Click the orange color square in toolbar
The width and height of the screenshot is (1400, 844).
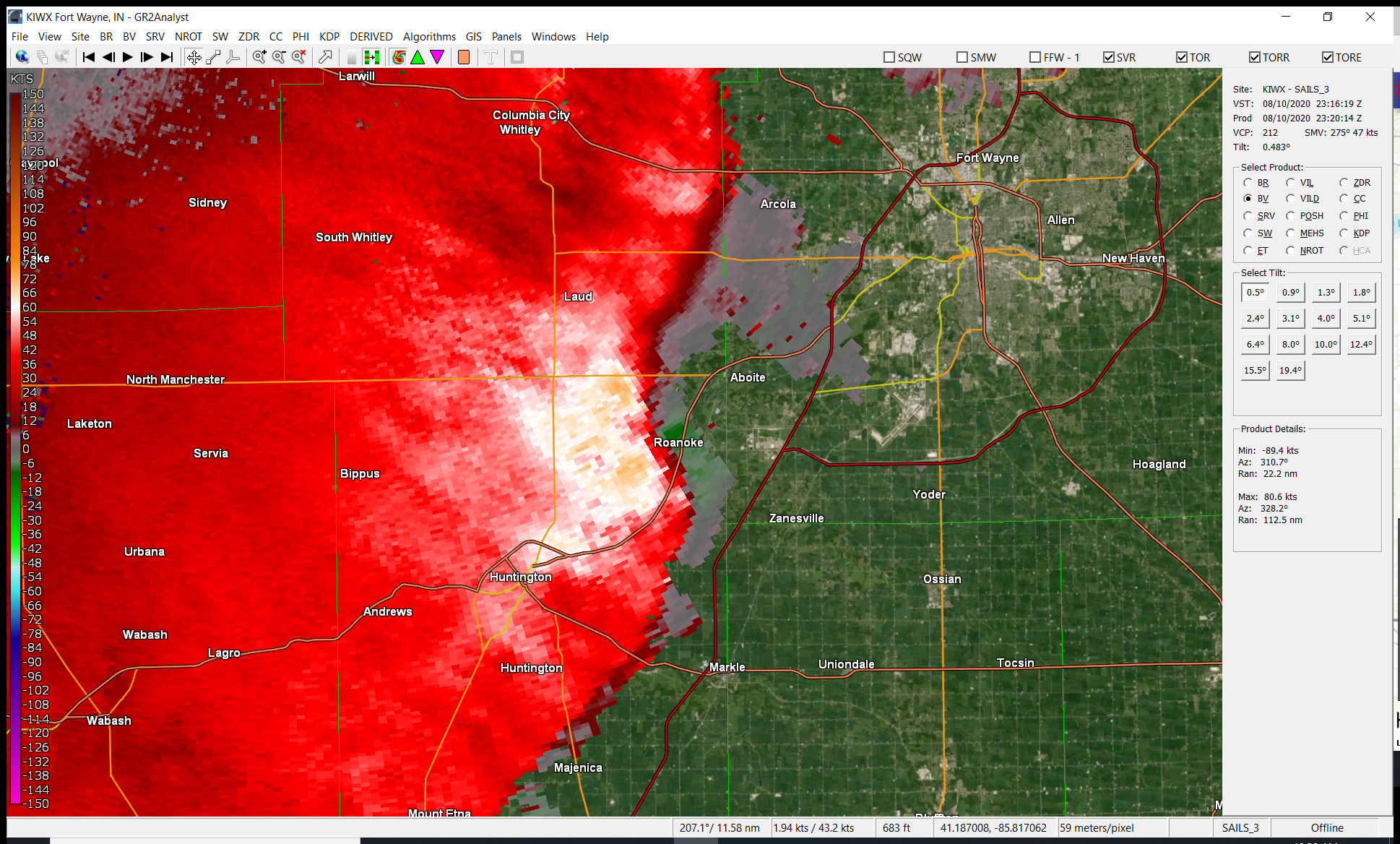(464, 57)
